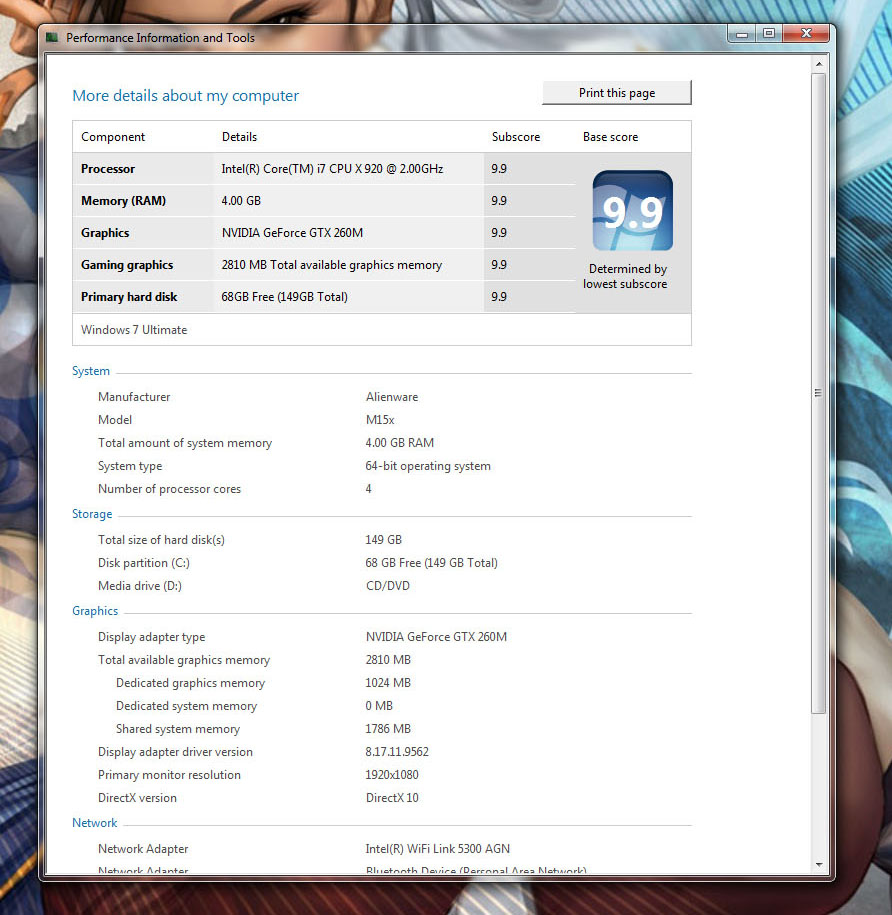
Task: Click the Alienware manufacturer value
Action: [392, 397]
